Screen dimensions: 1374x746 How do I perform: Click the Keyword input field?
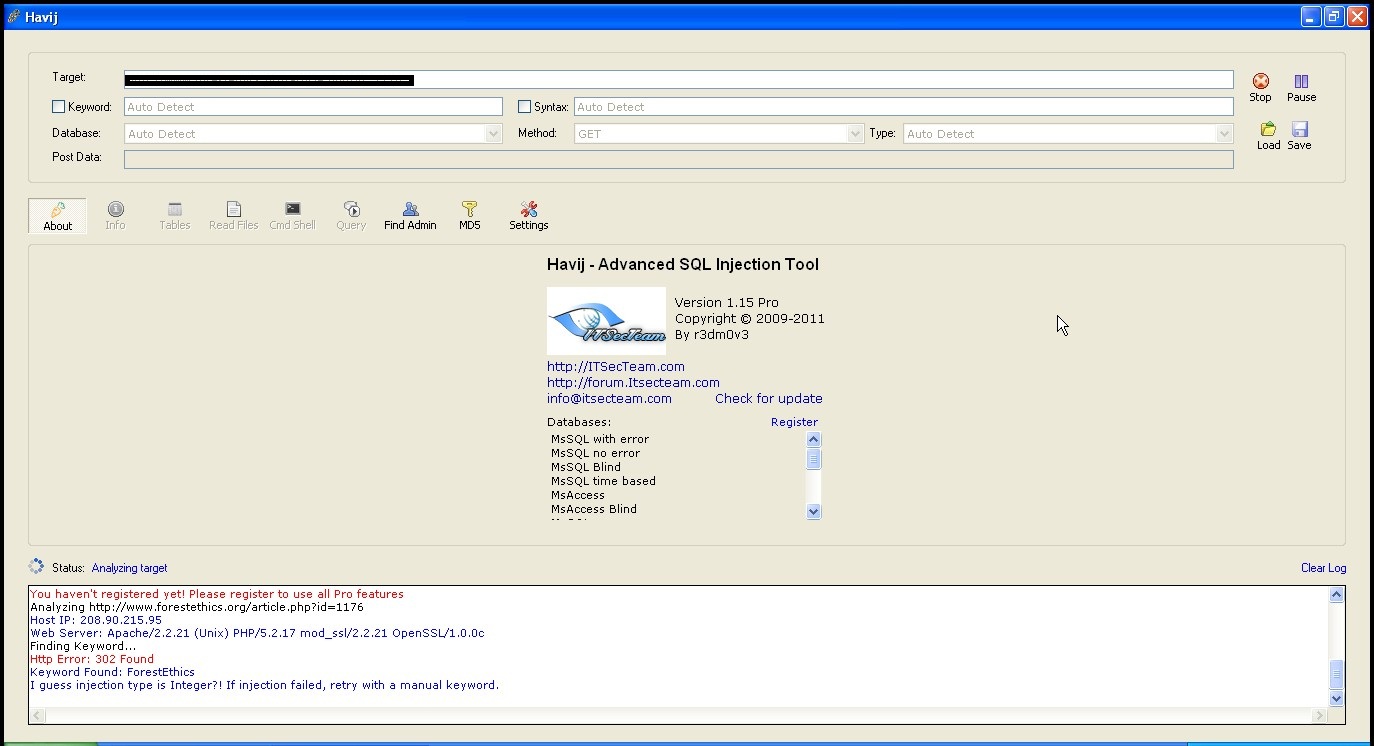click(x=313, y=107)
